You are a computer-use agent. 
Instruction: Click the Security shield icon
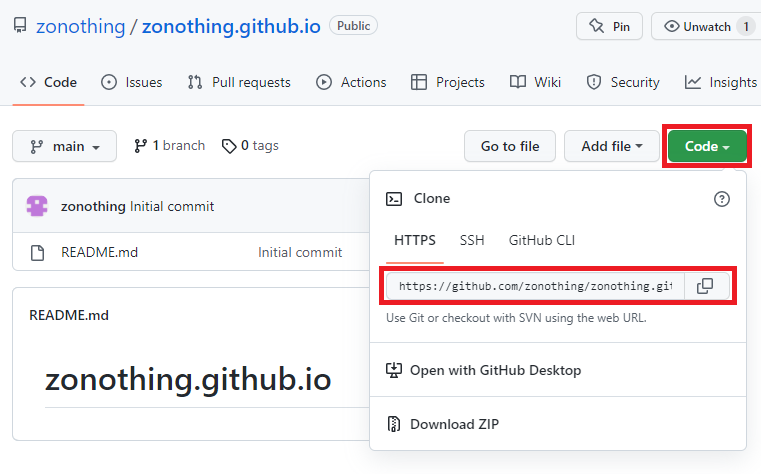click(x=594, y=82)
